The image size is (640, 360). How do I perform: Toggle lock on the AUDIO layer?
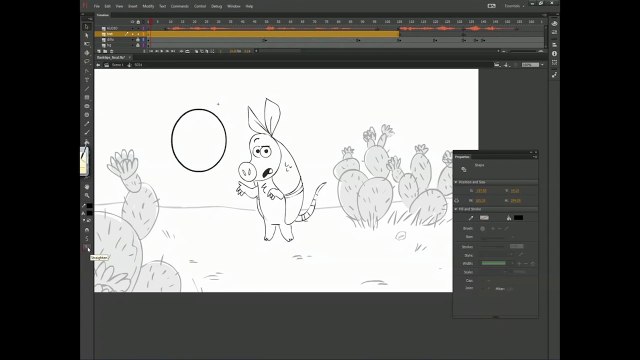point(138,29)
